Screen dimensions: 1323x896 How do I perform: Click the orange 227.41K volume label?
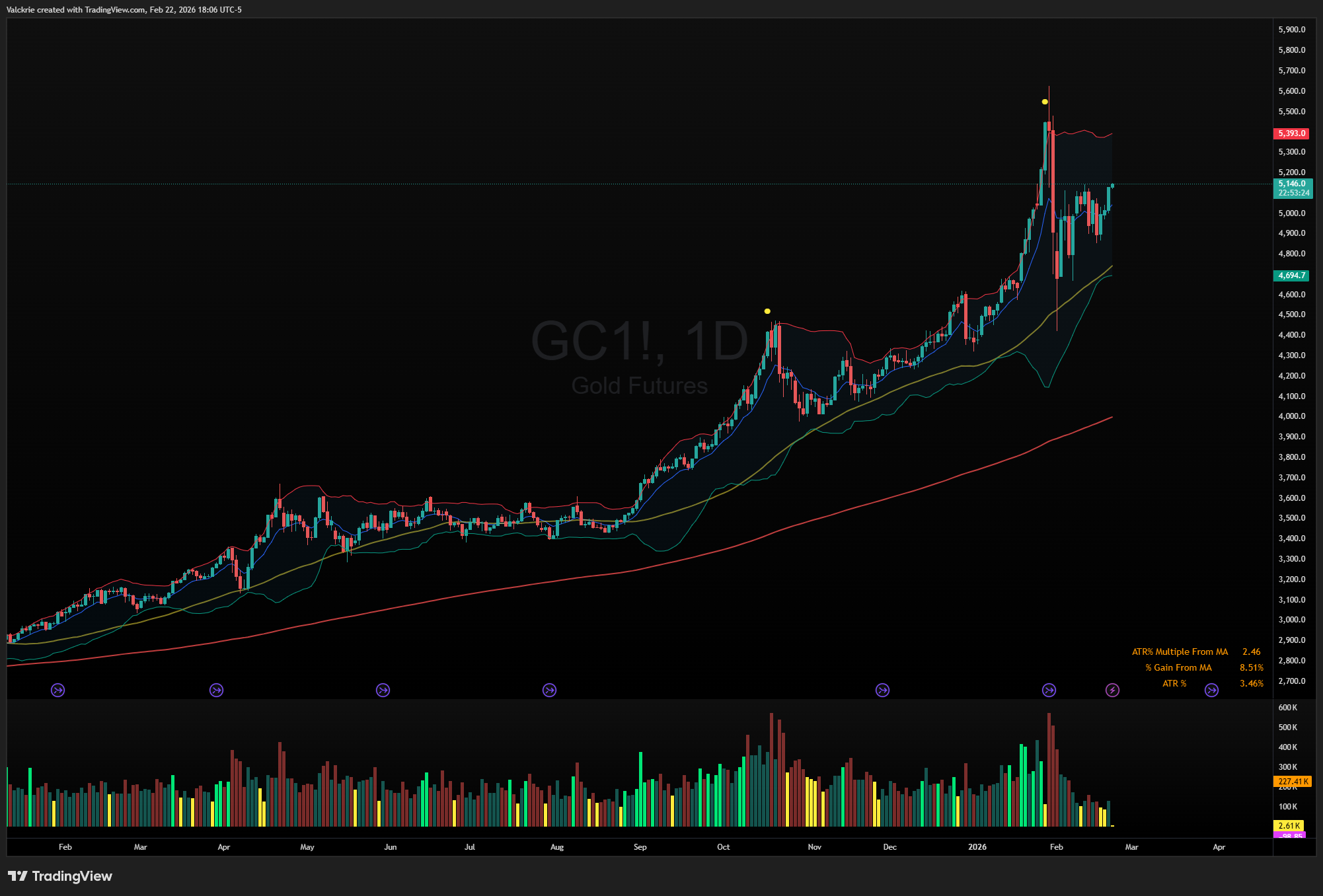click(x=1293, y=782)
